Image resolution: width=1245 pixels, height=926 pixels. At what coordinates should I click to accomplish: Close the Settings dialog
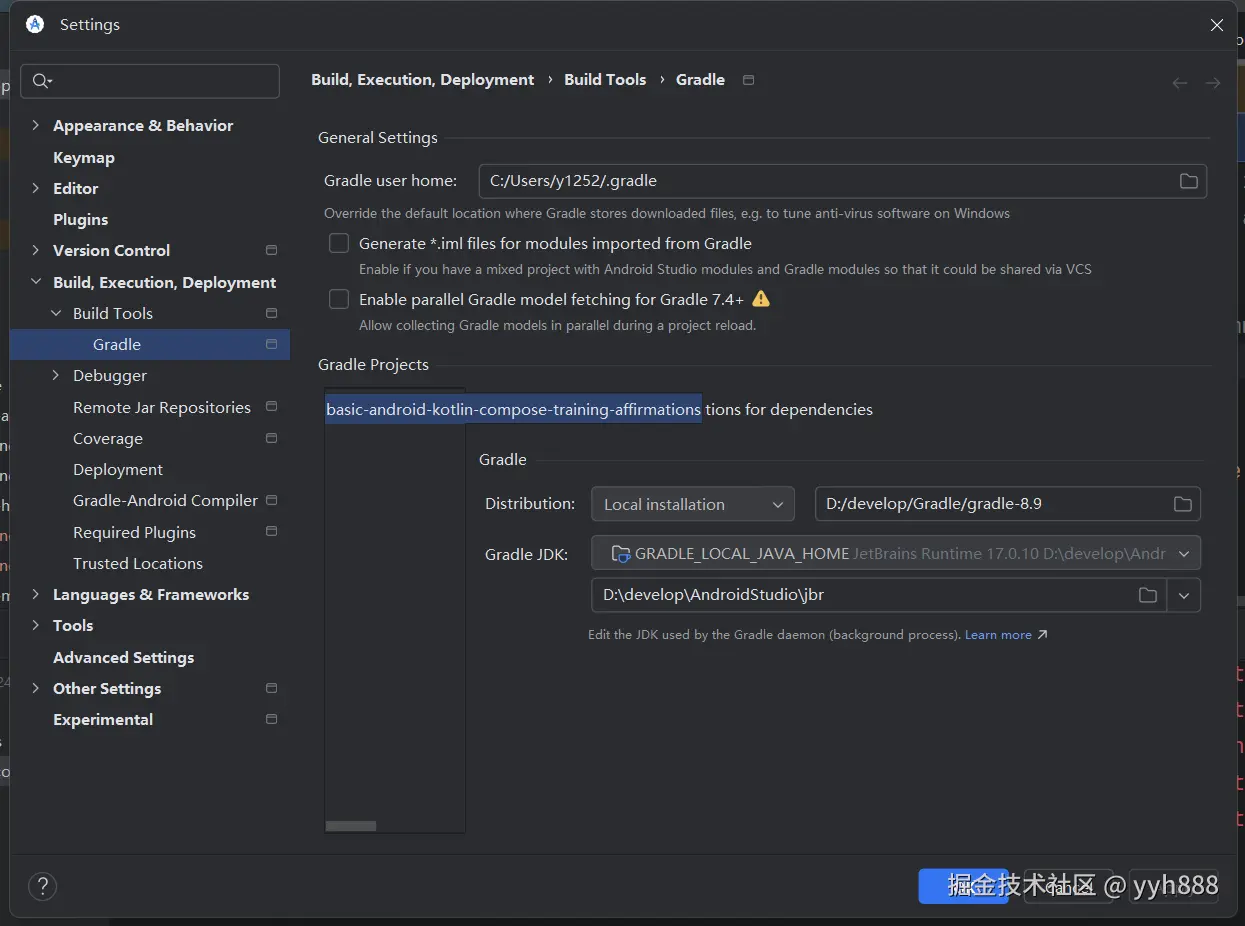click(x=1217, y=25)
